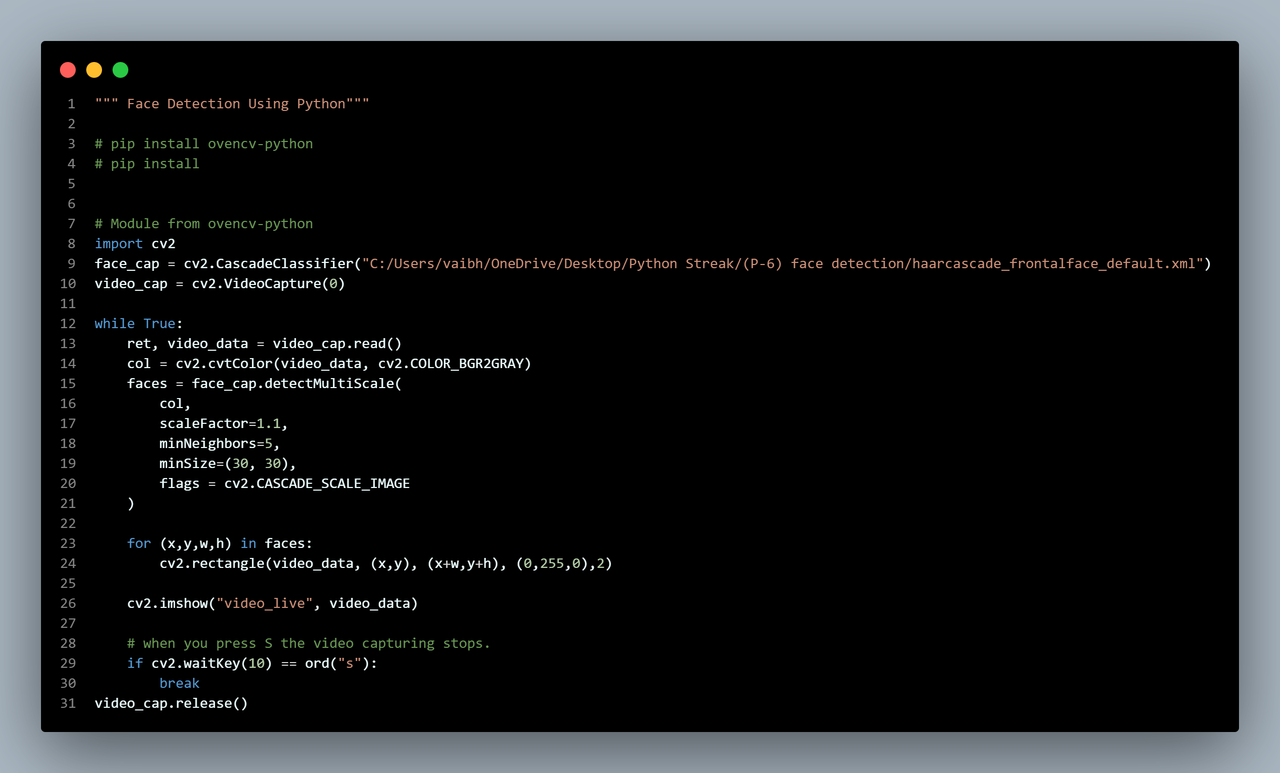The image size is (1280, 773).
Task: Click "face_cap.detectMultiScale(" call
Action: (297, 384)
